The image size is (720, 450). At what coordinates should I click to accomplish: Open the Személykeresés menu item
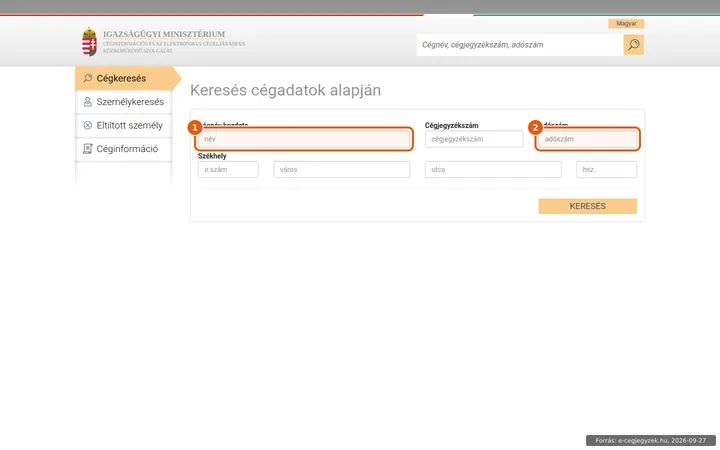coord(124,102)
